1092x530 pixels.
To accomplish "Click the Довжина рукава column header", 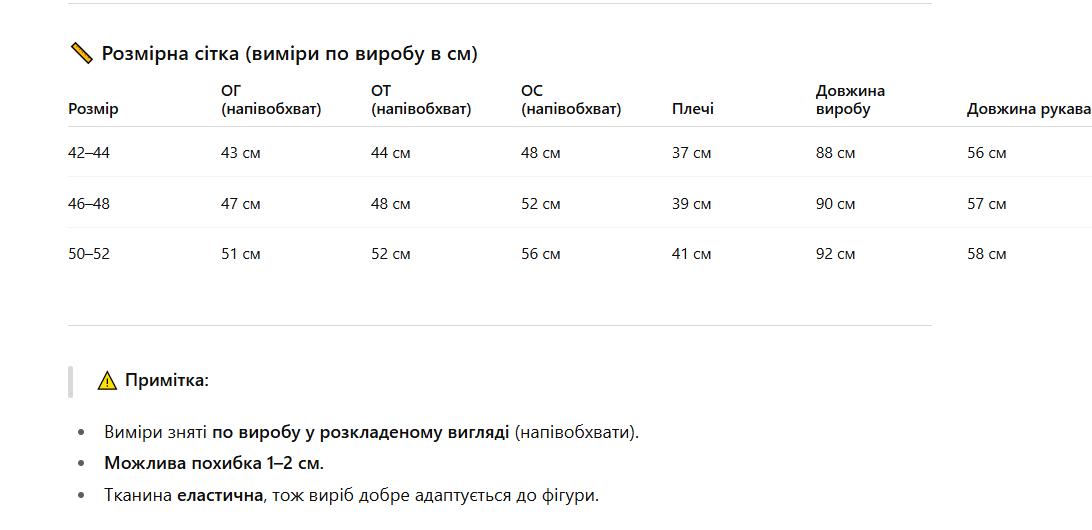I will (x=1029, y=109).
